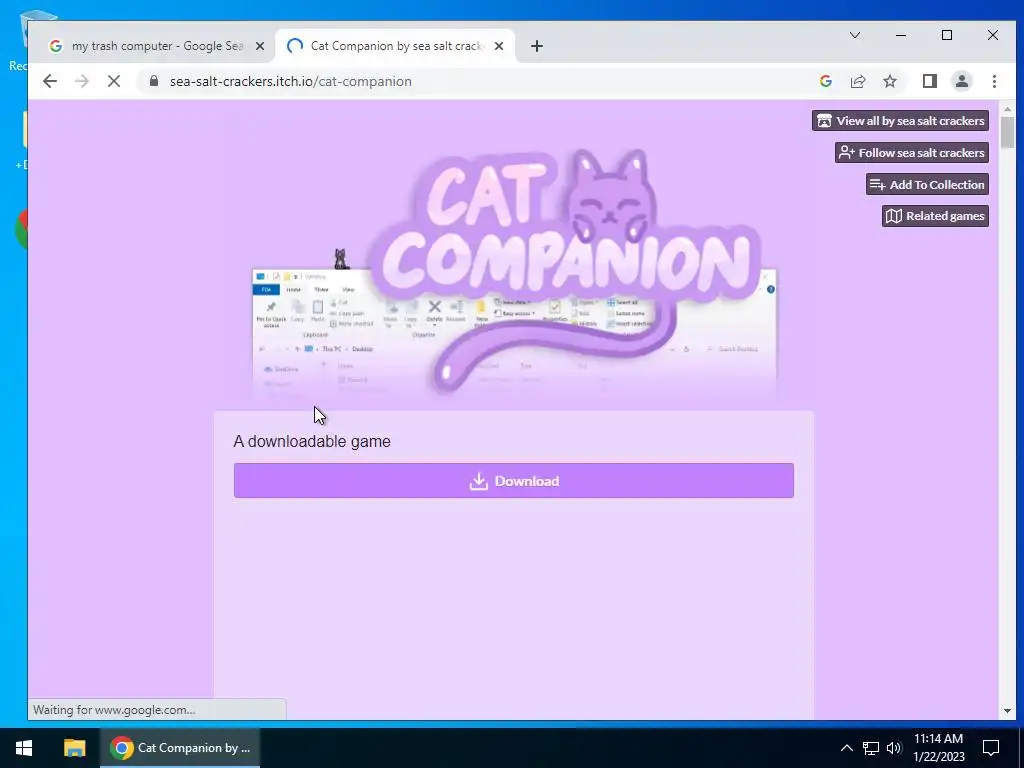Click the scrollbar down arrow
Screen dimensions: 1024x768
(1007, 711)
